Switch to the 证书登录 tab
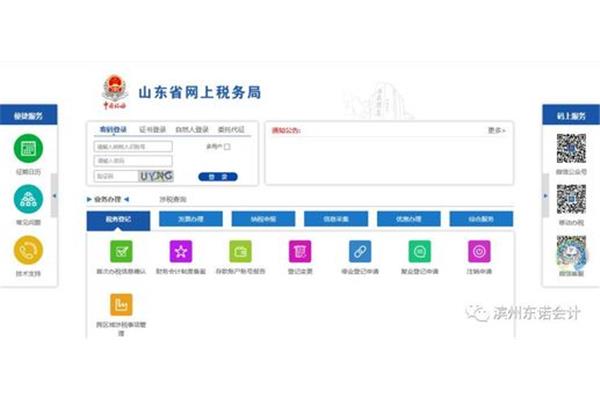600x400 pixels. pyautogui.click(x=153, y=129)
